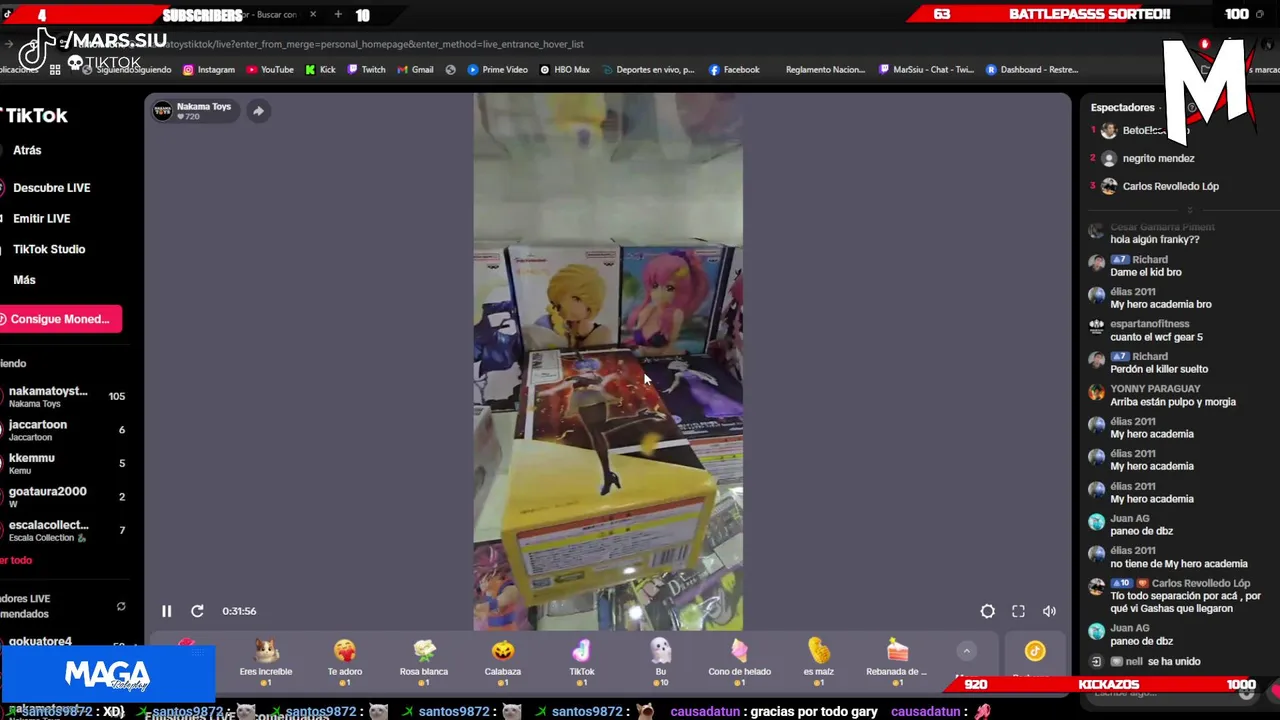Screen dimensions: 1280x720
Task: Open Descubre LIVE in the sidebar
Action: tap(51, 188)
